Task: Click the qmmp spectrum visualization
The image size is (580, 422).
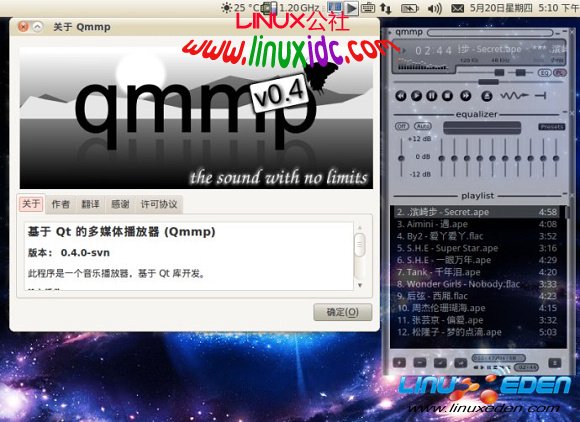Action: (x=423, y=65)
